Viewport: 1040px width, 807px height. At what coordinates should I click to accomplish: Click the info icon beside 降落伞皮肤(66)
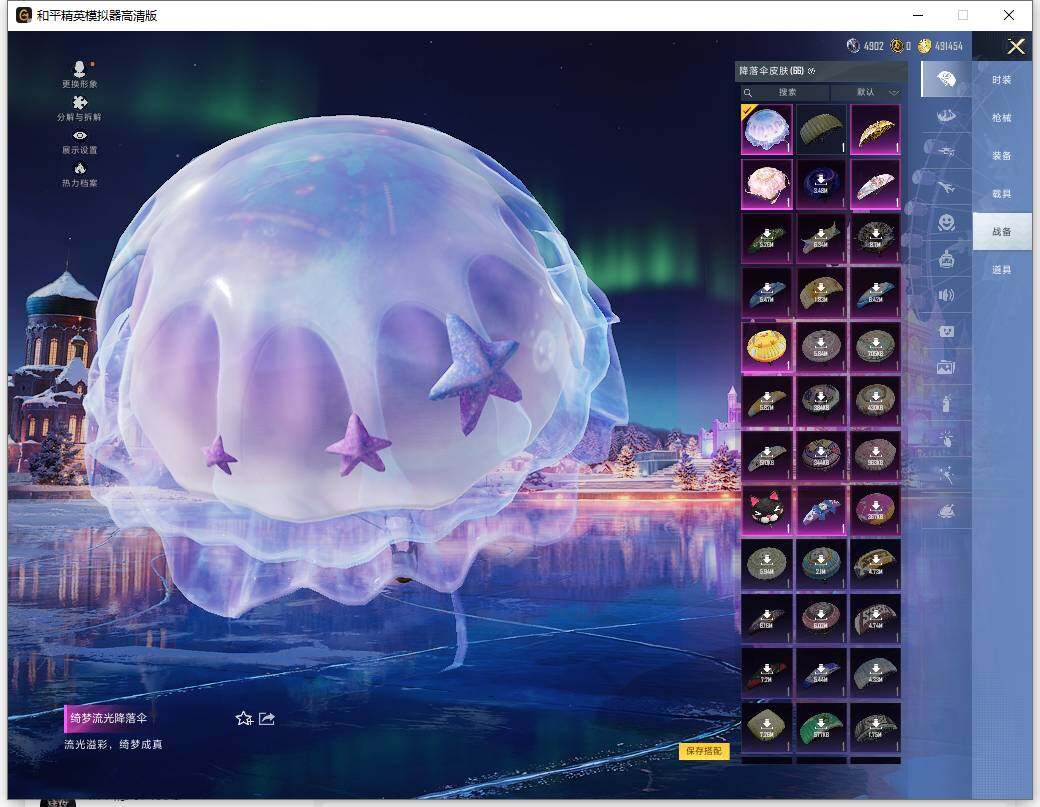tap(812, 71)
